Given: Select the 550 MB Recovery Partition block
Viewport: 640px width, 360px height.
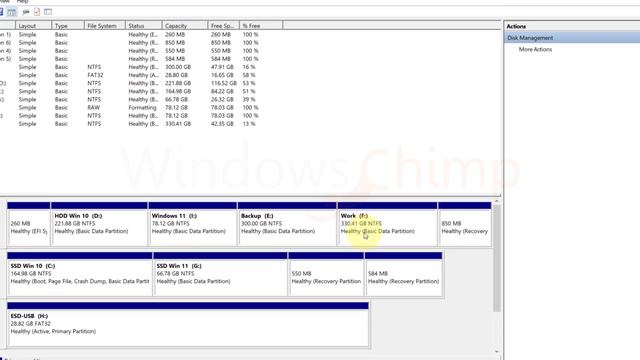Looking at the screenshot, I should (326, 274).
